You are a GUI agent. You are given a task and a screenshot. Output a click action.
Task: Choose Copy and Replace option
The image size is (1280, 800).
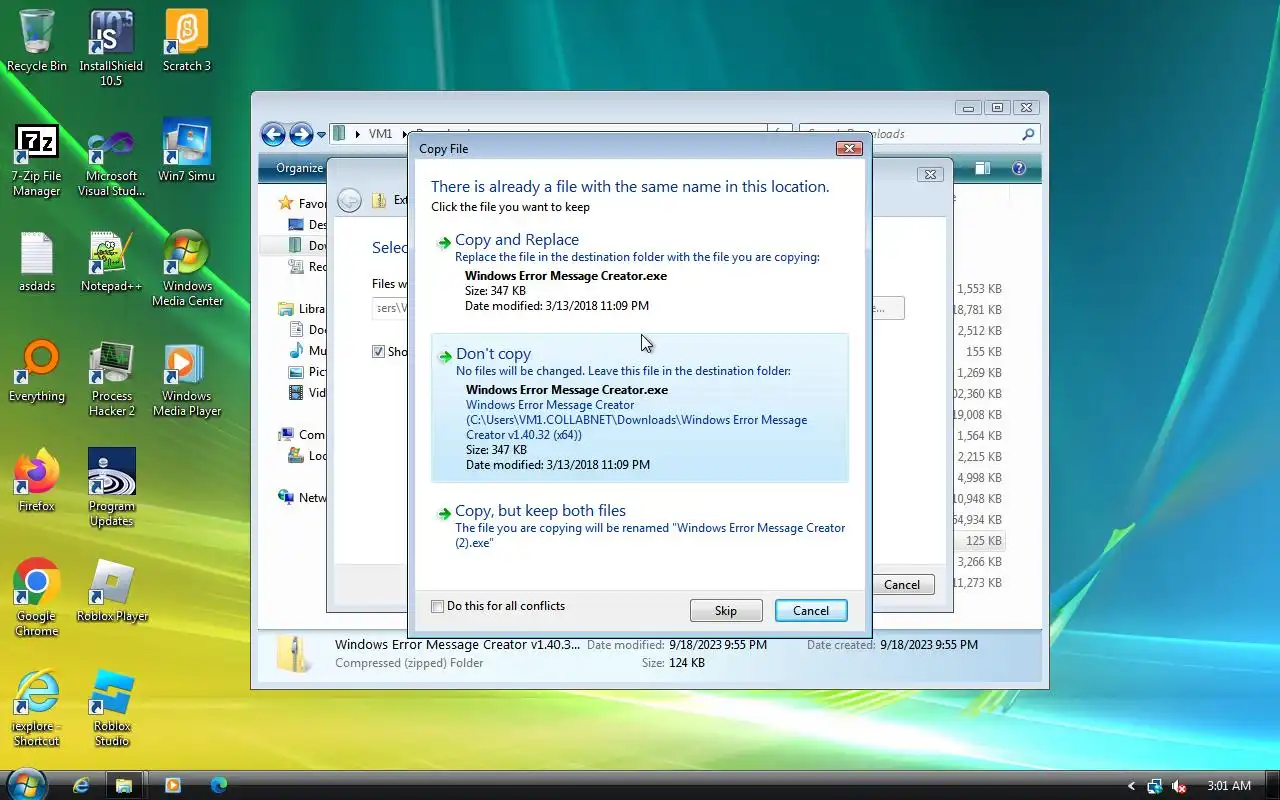click(639, 272)
